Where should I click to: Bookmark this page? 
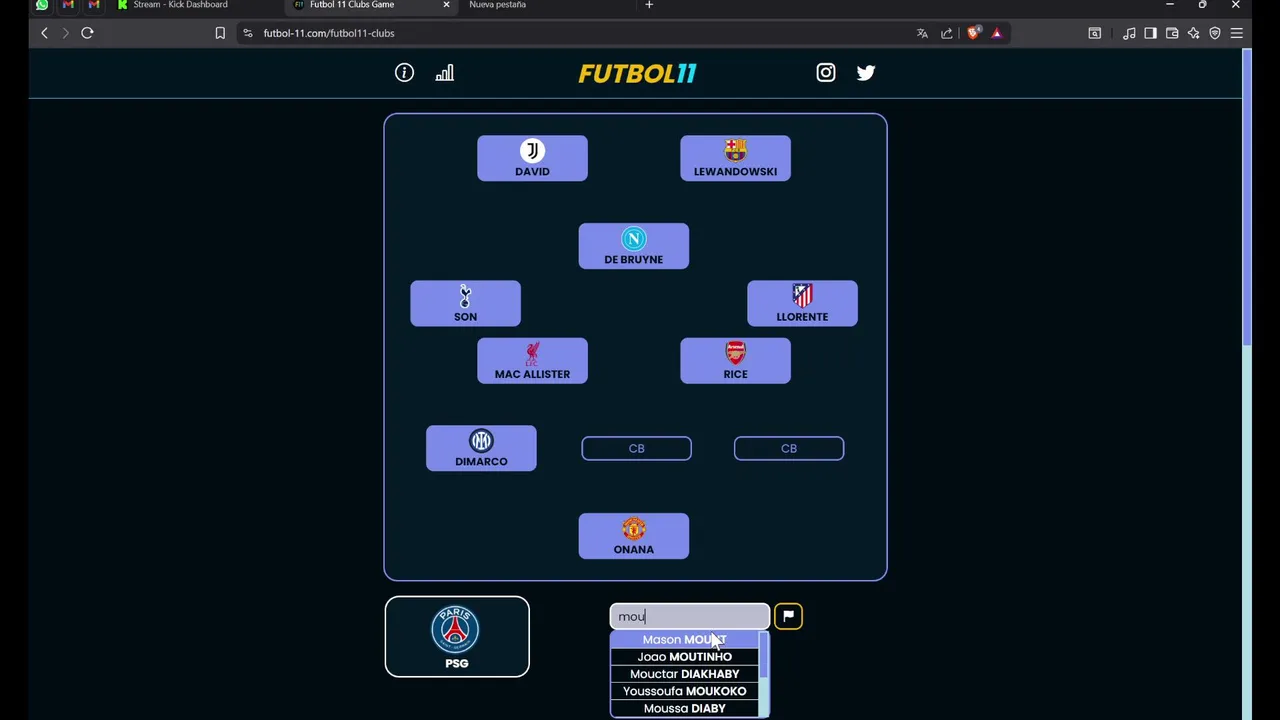point(220,33)
